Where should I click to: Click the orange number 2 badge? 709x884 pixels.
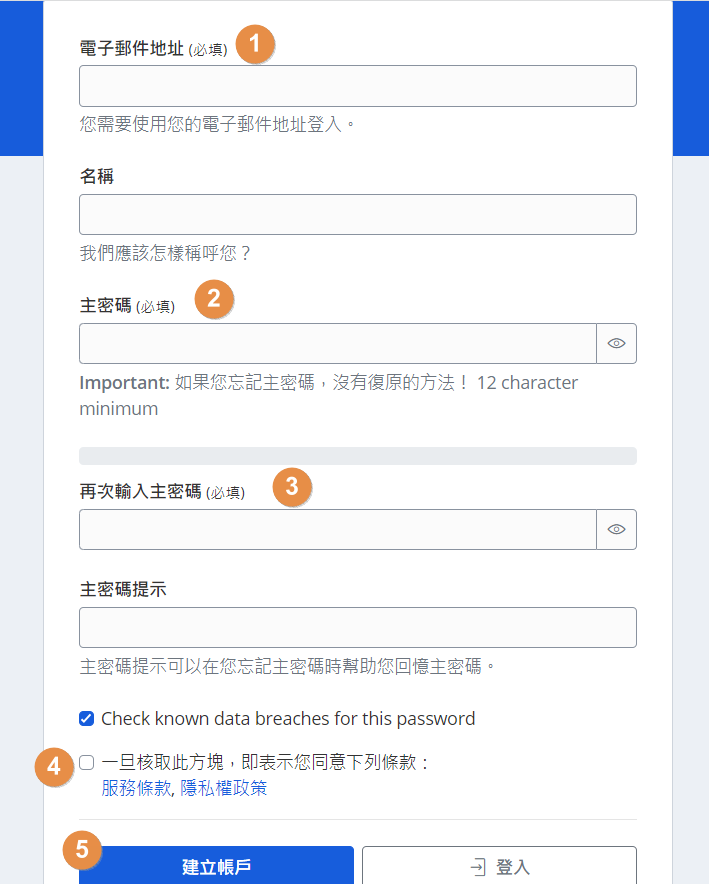[x=213, y=299]
